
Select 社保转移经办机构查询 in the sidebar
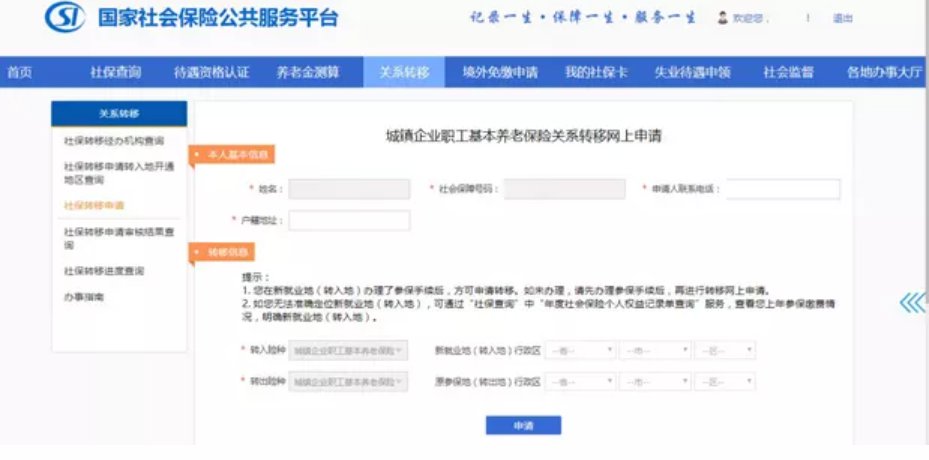pos(114,141)
